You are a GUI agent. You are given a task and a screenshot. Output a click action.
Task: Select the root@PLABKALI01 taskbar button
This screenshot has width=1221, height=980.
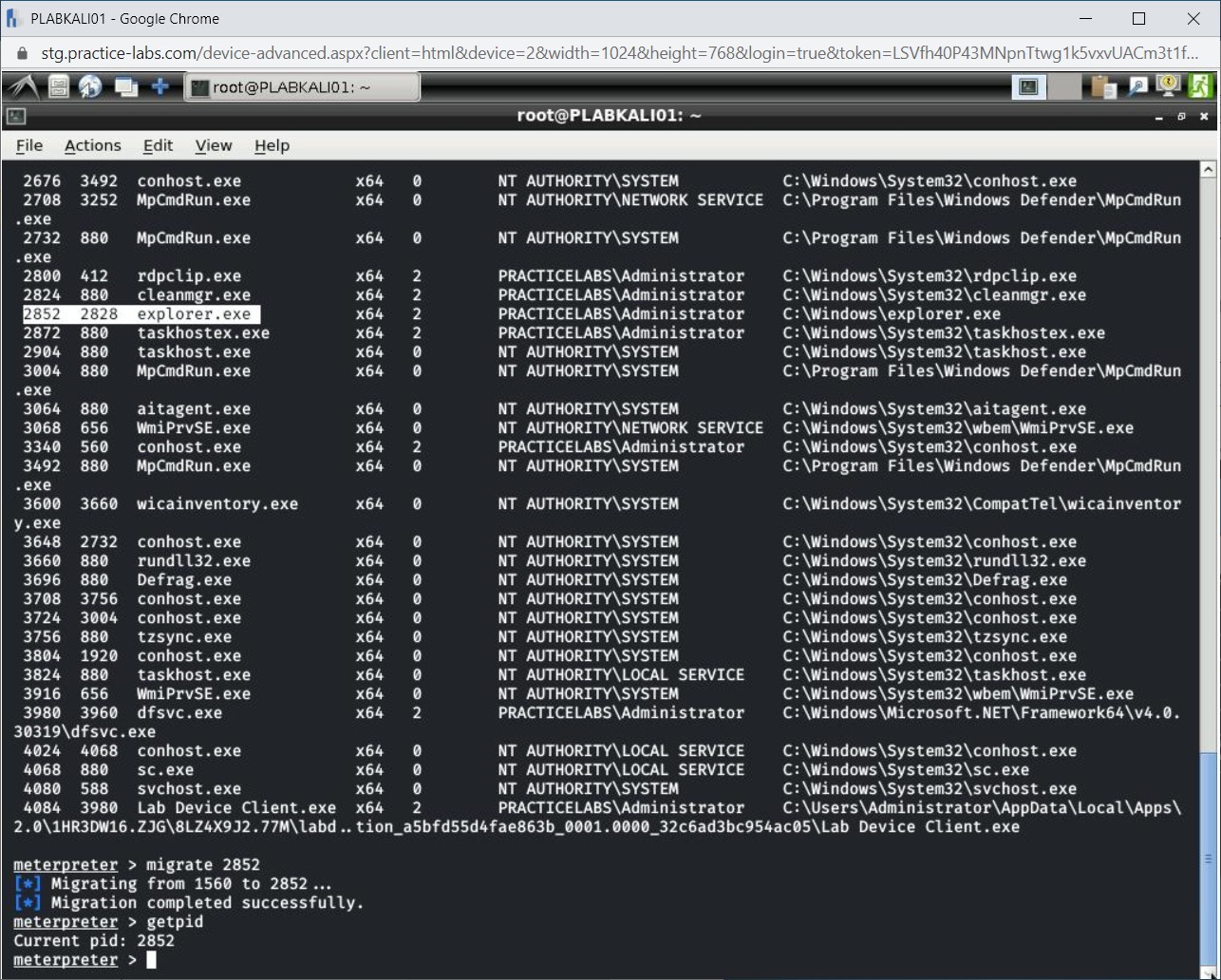[302, 86]
